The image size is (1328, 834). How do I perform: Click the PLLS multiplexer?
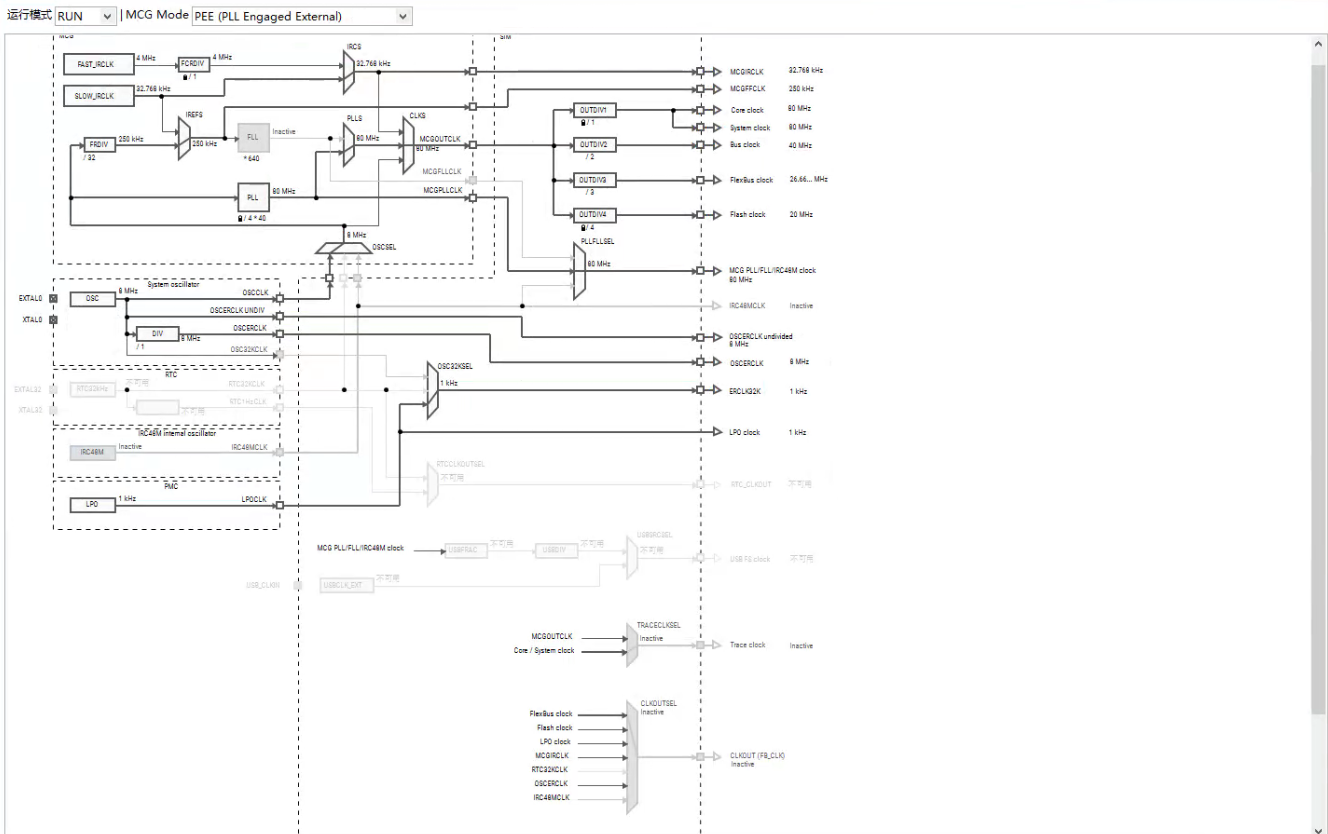(x=349, y=145)
